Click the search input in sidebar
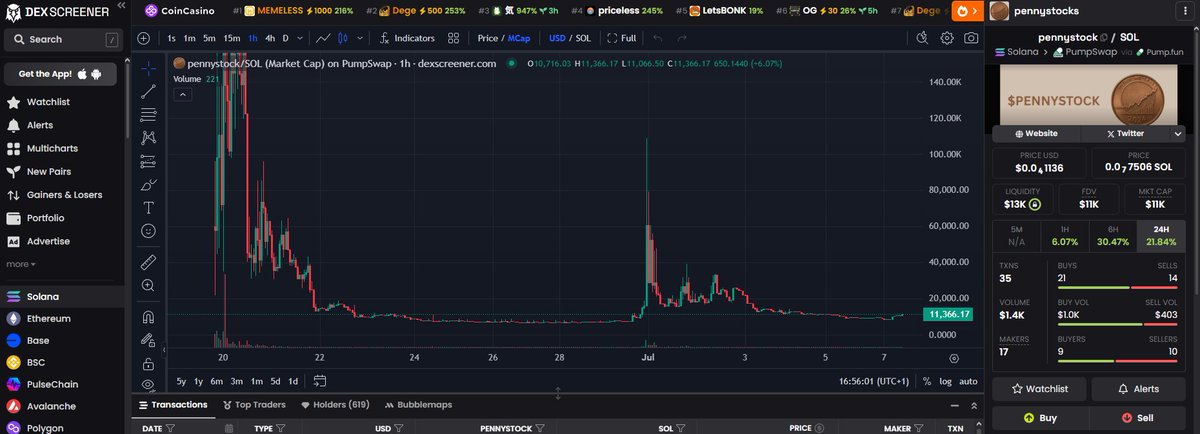 pyautogui.click(x=61, y=39)
